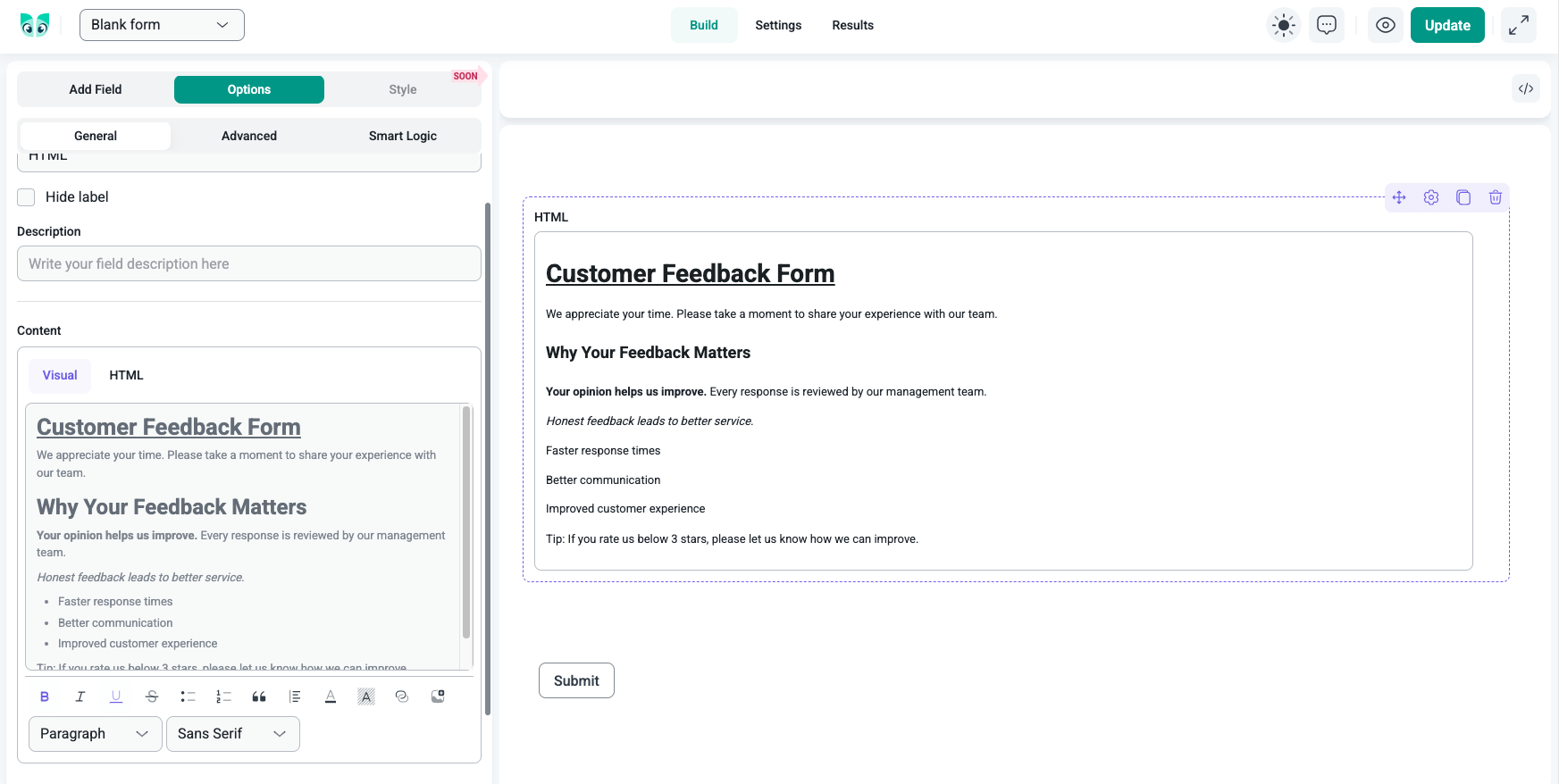Click the Tip line in preview
The height and width of the screenshot is (784, 1559).
coord(732,539)
